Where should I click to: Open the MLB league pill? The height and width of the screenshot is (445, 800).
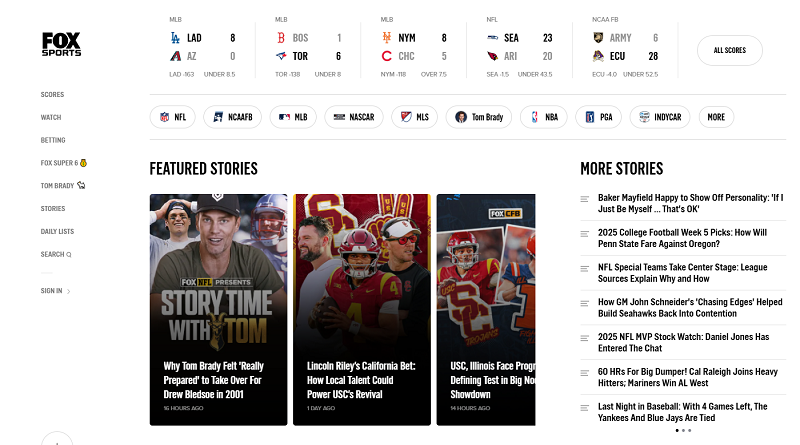coord(292,117)
